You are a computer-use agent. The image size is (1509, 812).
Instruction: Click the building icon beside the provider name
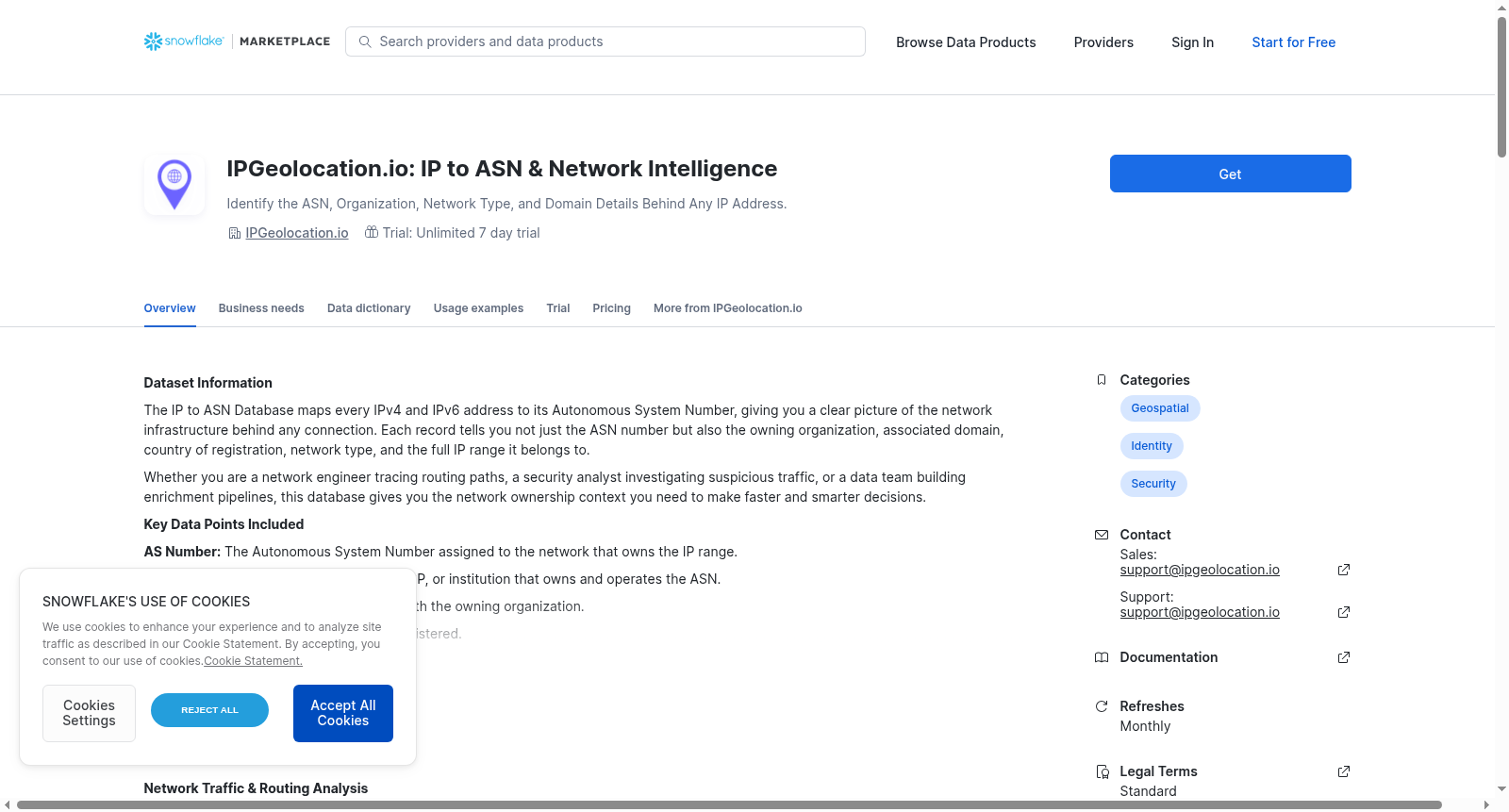[235, 233]
